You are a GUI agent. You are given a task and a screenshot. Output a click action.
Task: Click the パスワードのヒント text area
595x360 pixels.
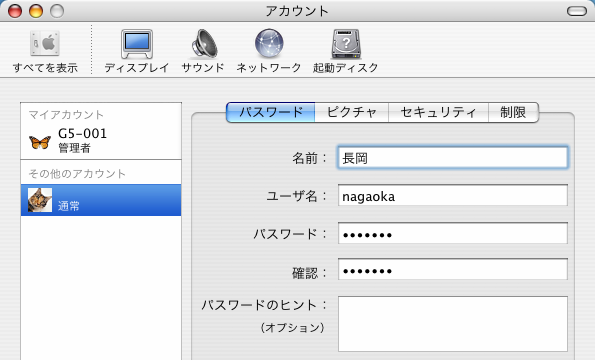coord(453,324)
